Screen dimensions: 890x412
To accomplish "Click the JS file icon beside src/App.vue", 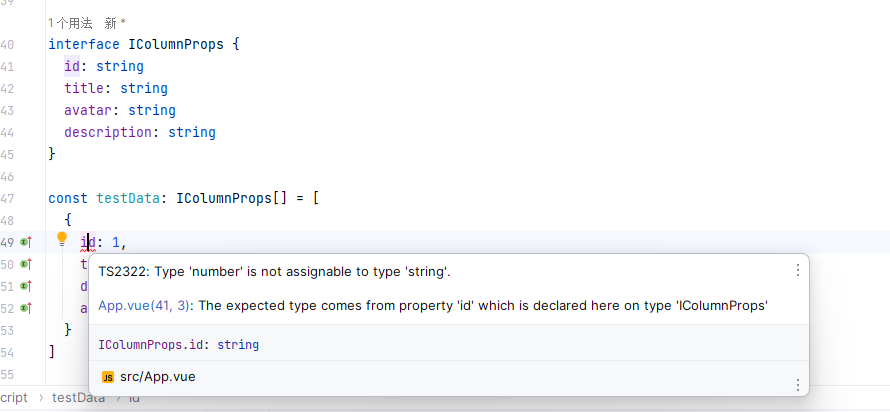I will 107,377.
